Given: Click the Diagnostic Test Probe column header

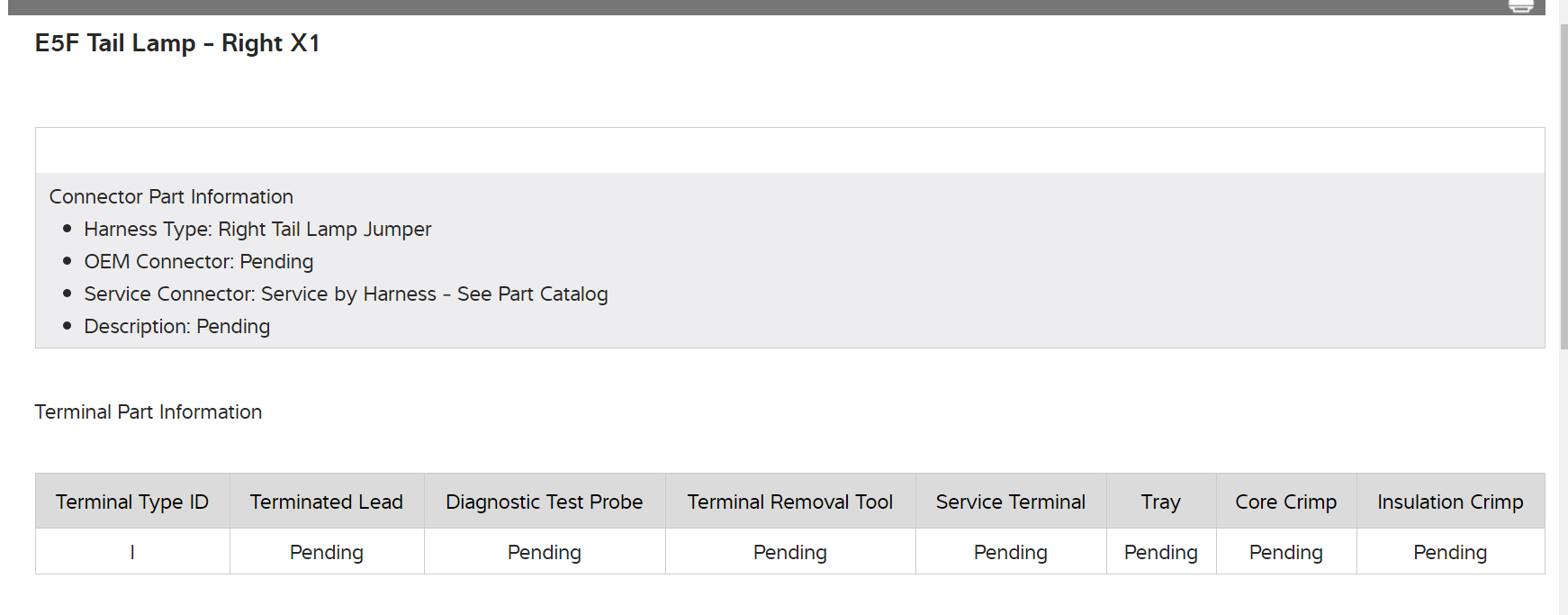Looking at the screenshot, I should (x=545, y=502).
